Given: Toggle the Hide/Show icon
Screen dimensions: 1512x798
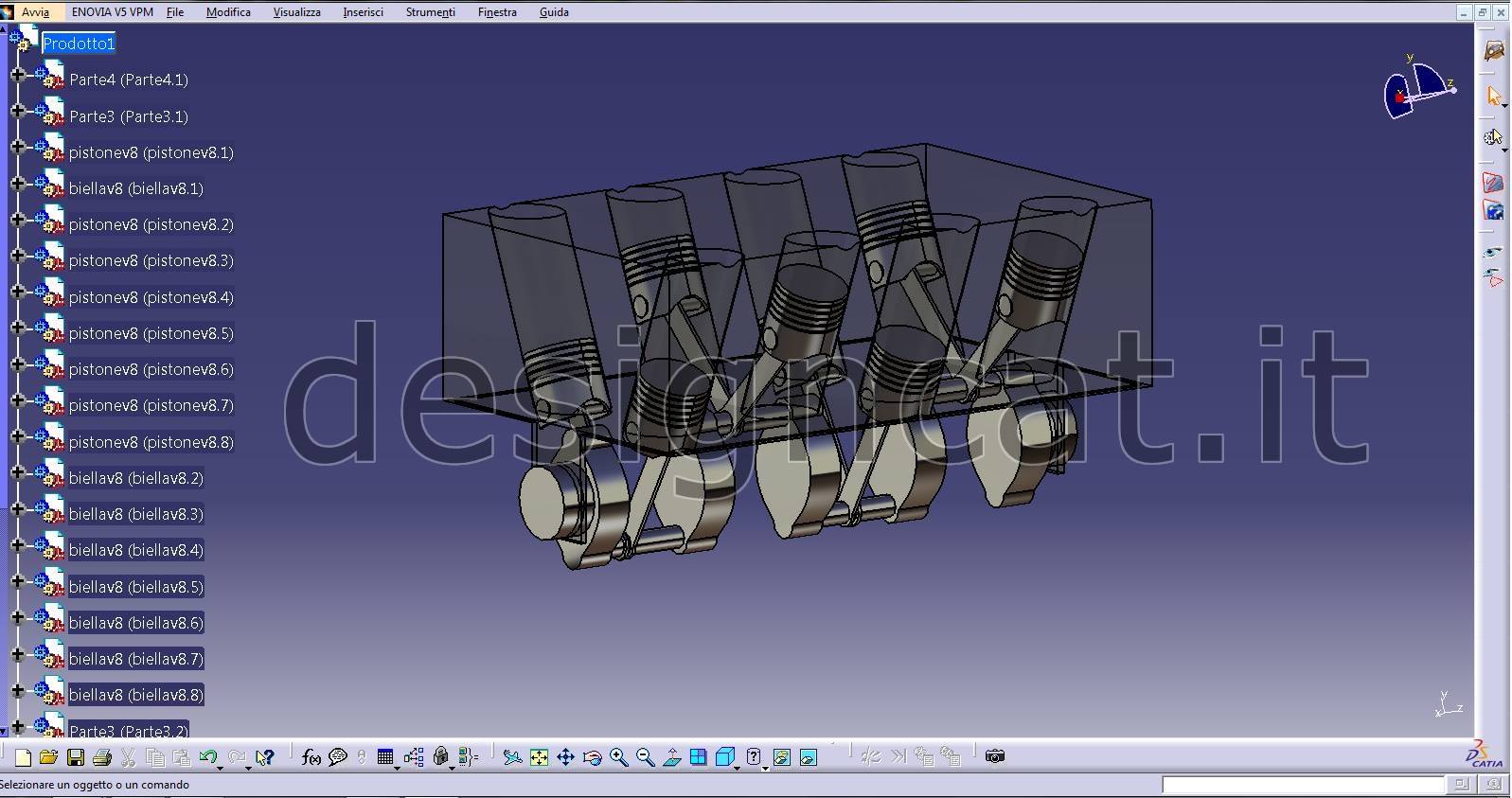Looking at the screenshot, I should click(x=781, y=757).
